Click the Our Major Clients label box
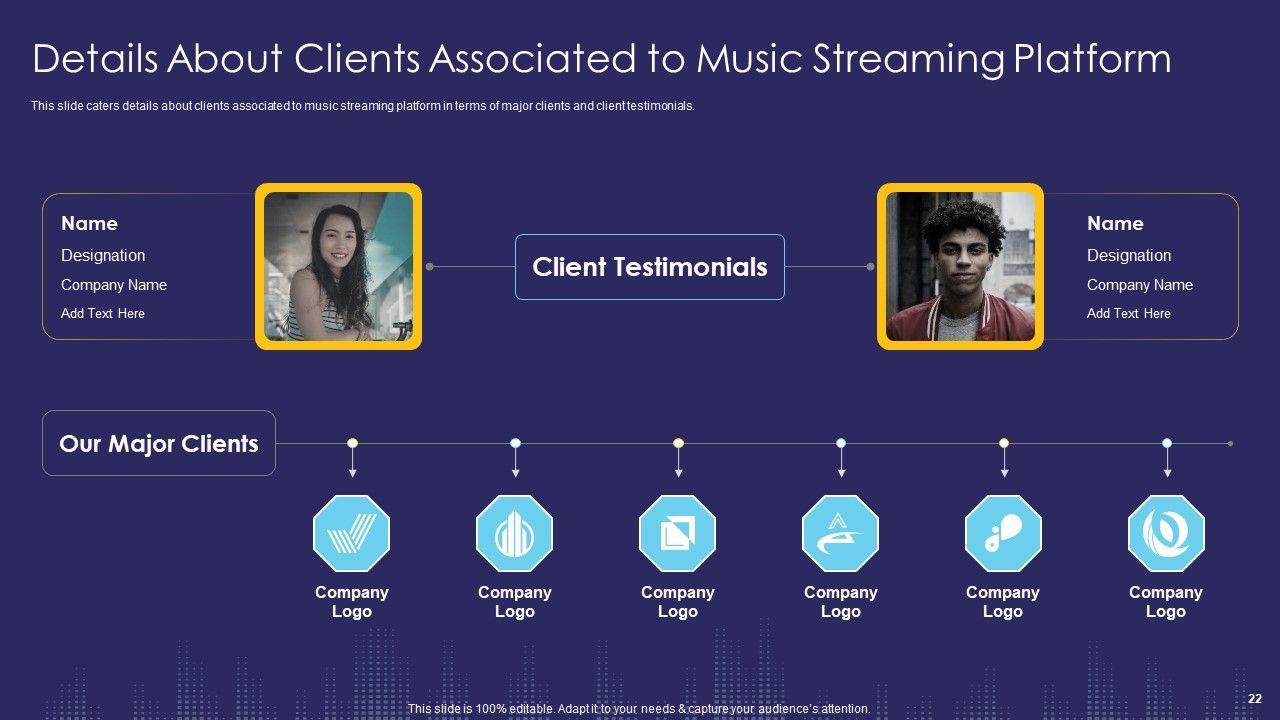The height and width of the screenshot is (720, 1280). tap(159, 443)
